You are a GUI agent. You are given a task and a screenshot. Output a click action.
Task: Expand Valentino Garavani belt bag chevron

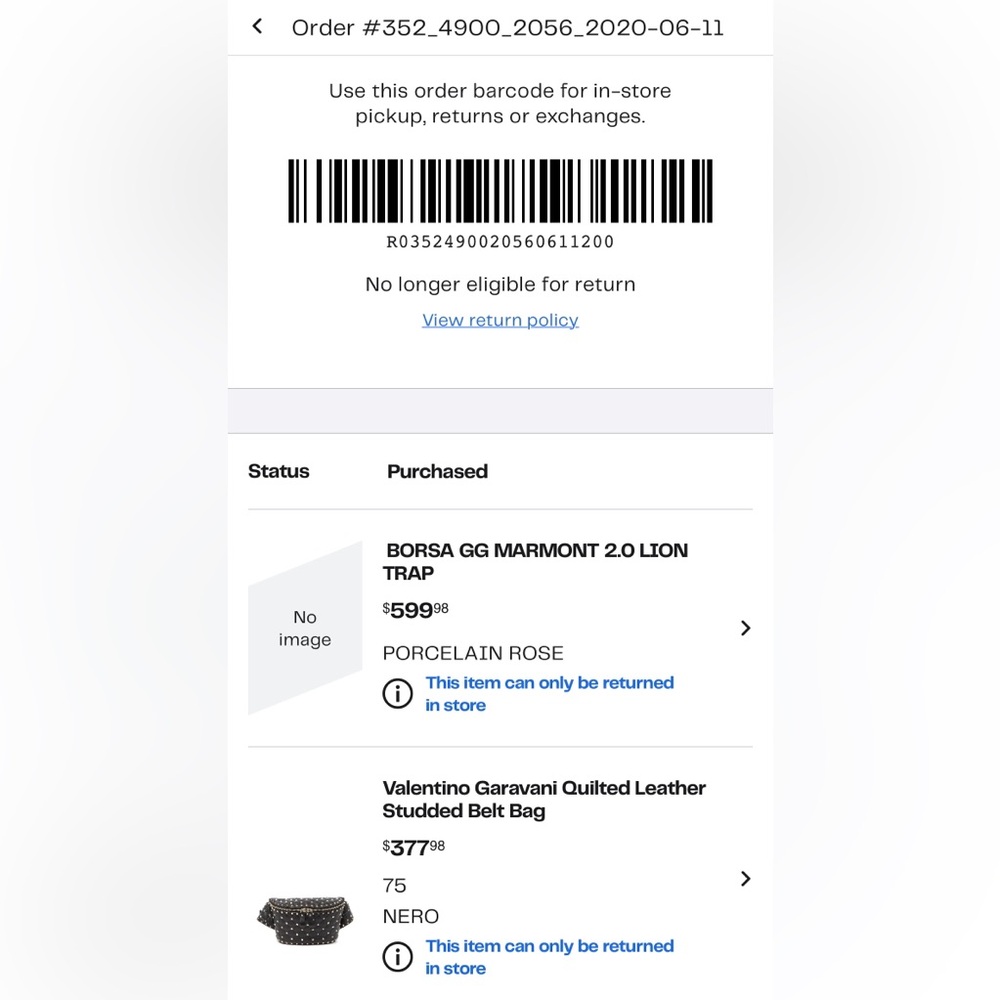pos(745,879)
